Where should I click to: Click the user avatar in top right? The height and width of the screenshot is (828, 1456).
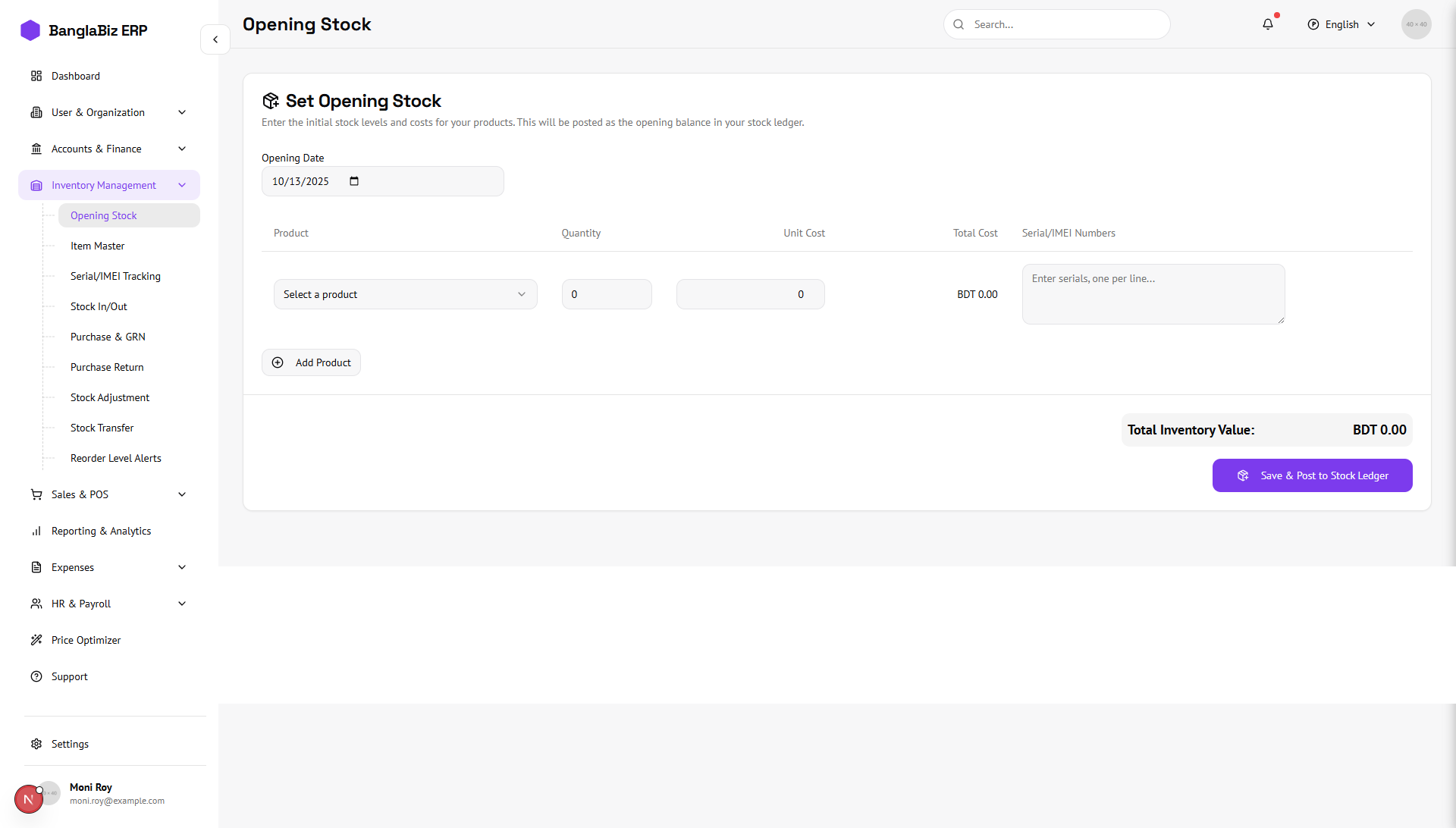pos(1416,24)
